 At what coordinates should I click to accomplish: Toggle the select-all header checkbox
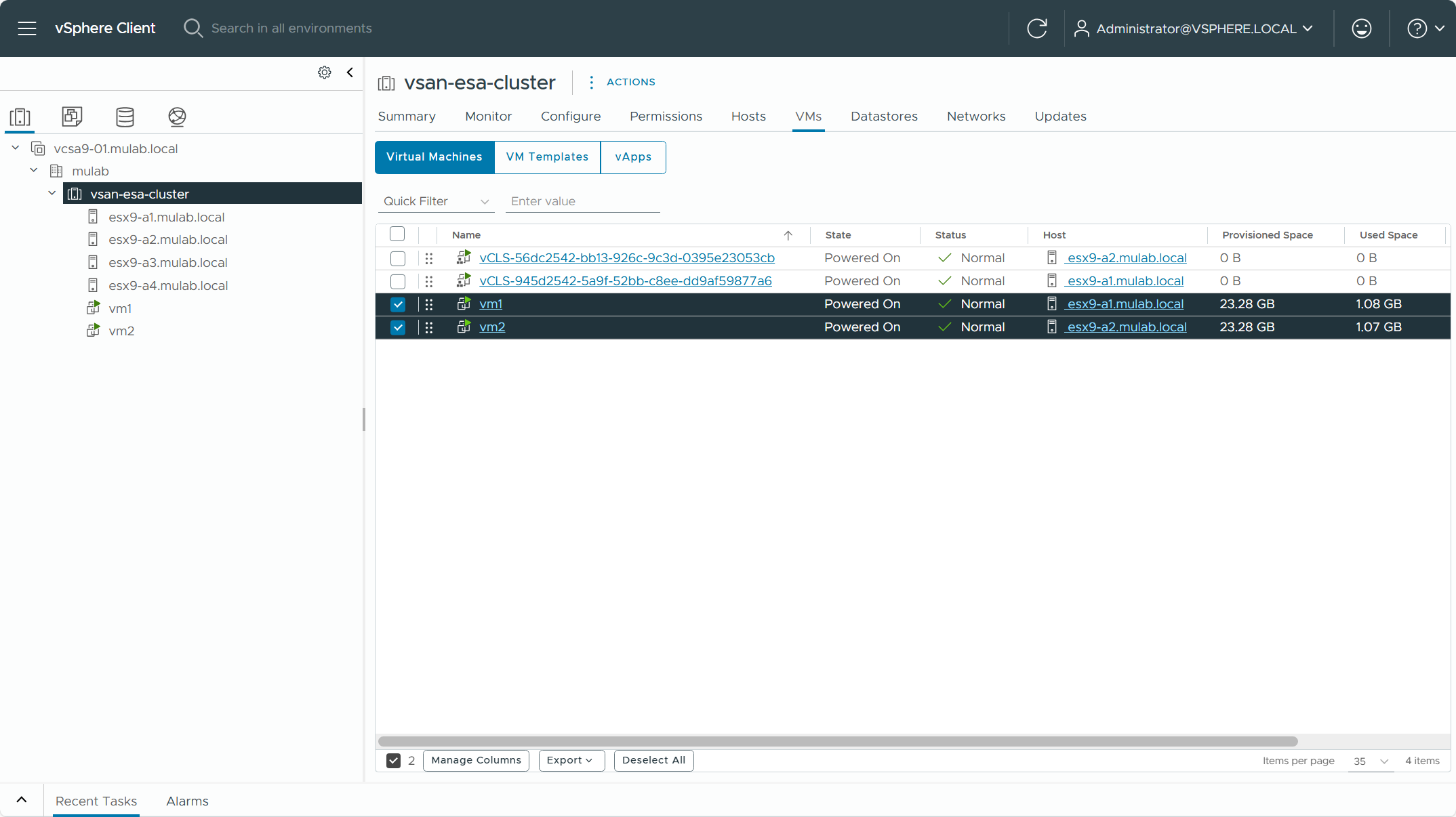click(397, 234)
